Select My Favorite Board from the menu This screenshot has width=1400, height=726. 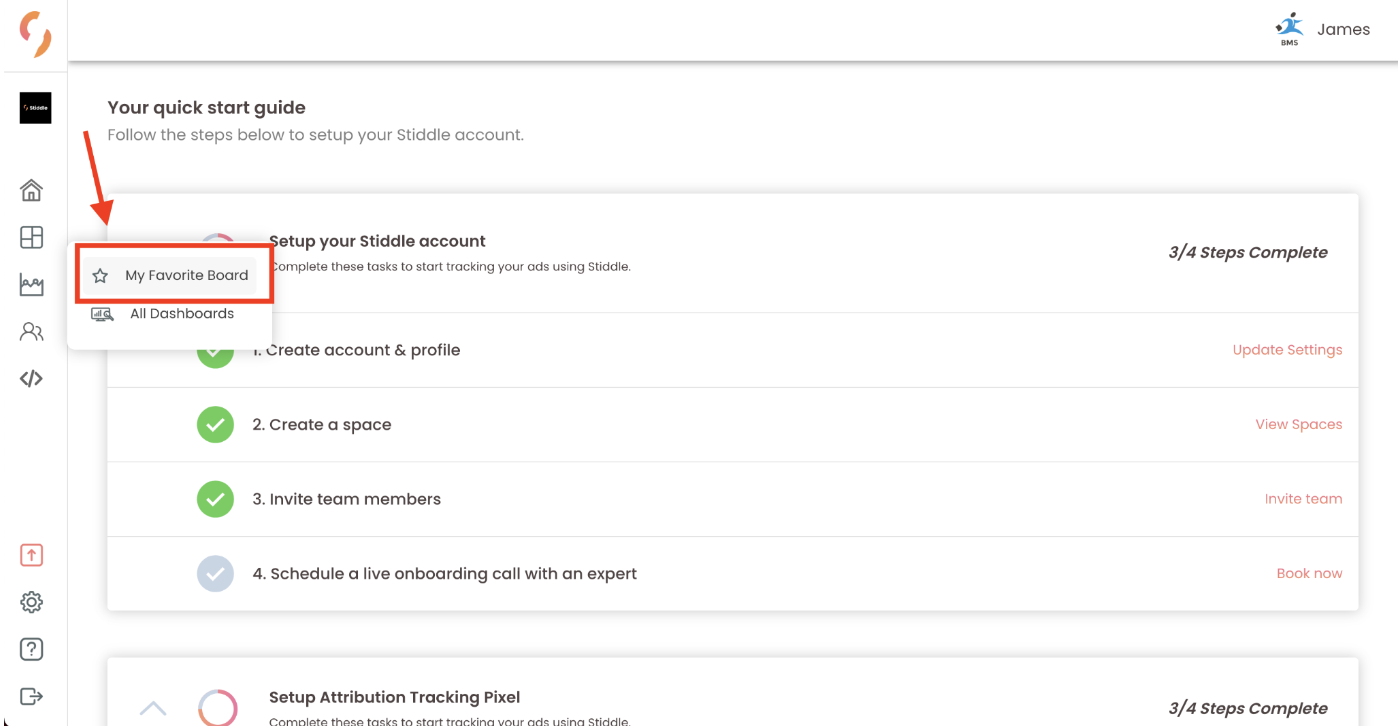click(170, 275)
